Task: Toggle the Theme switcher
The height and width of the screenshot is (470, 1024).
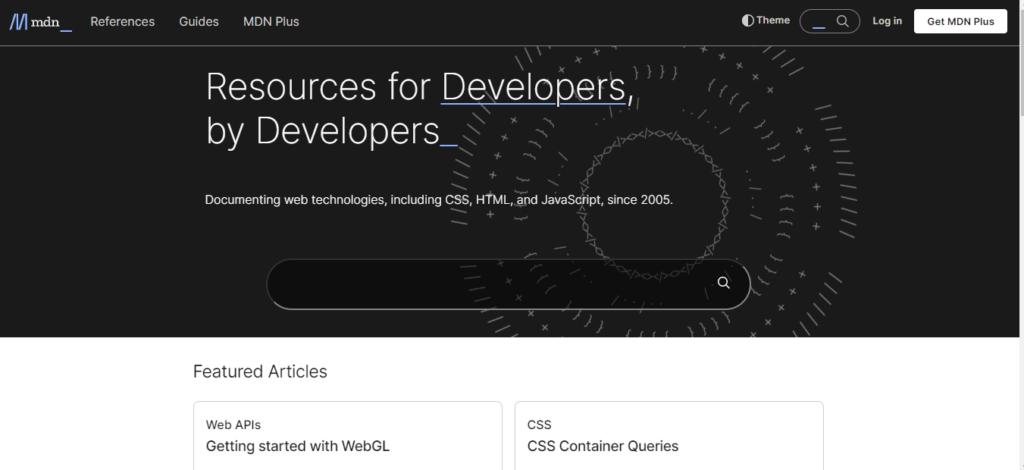Action: (765, 21)
